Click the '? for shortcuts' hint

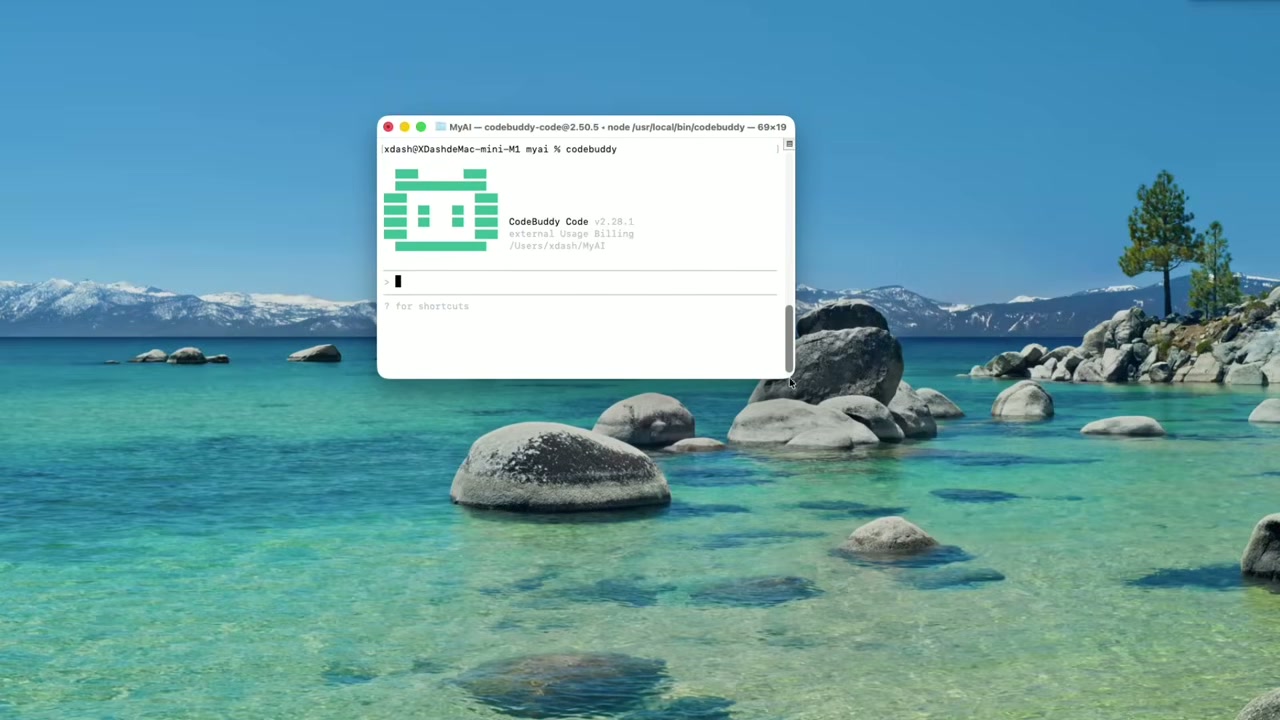tap(427, 306)
